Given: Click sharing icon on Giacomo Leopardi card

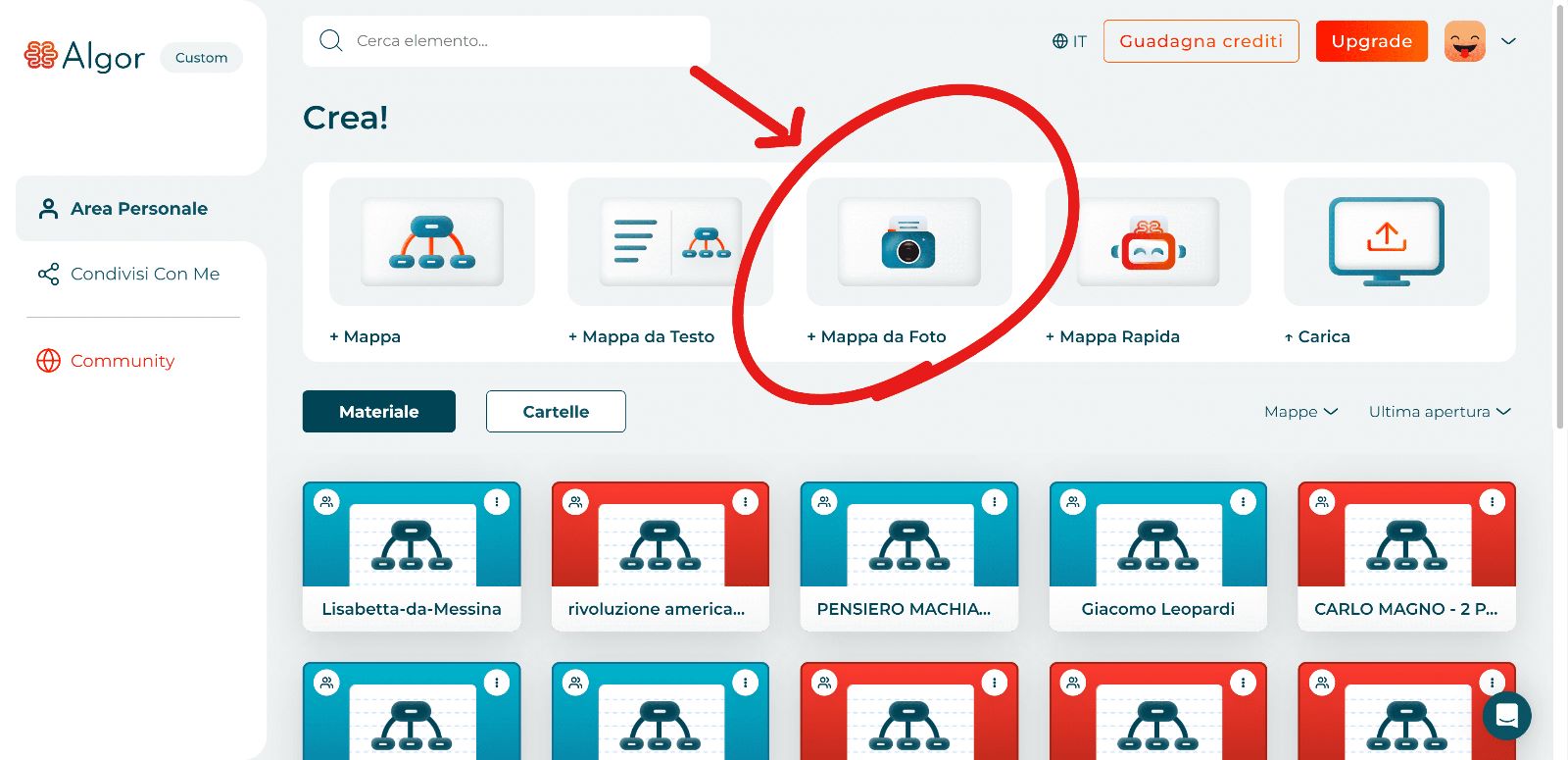Looking at the screenshot, I should pyautogui.click(x=1074, y=502).
